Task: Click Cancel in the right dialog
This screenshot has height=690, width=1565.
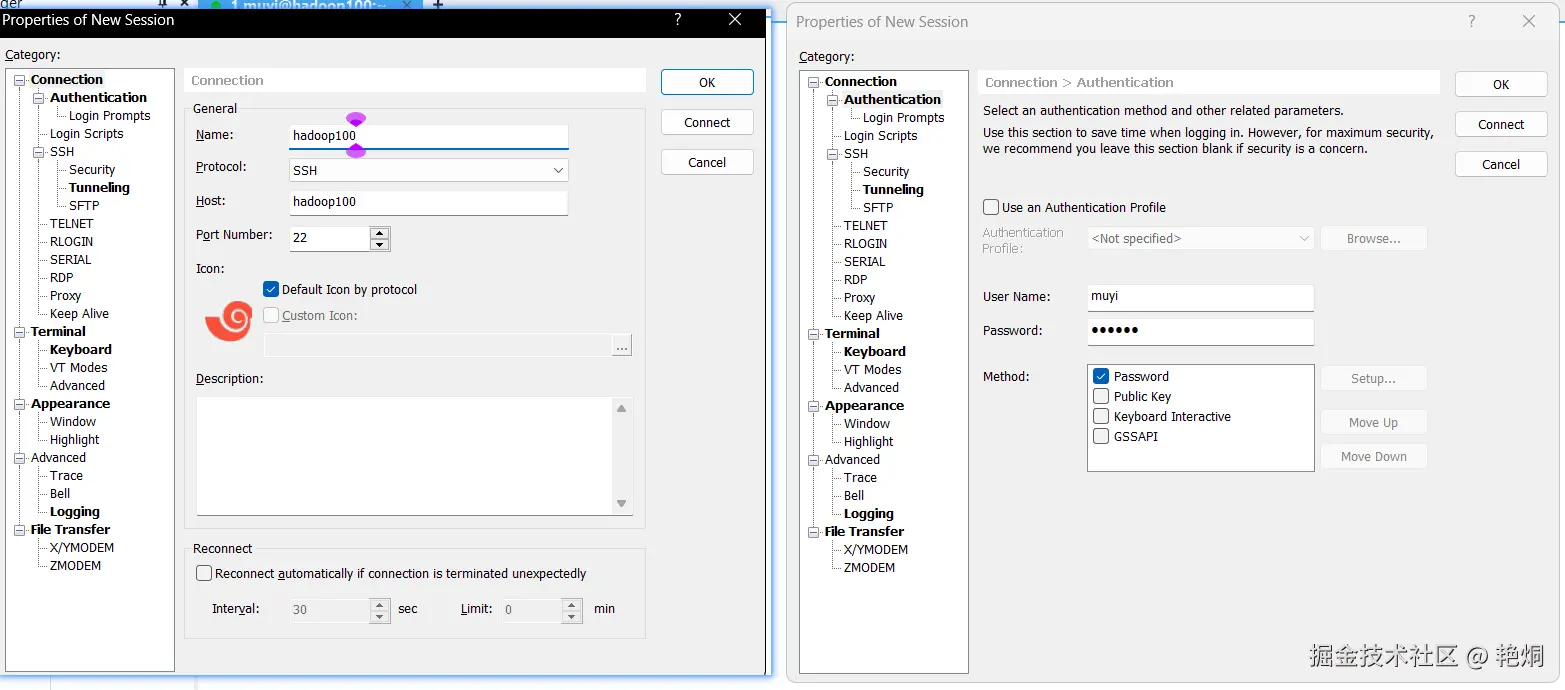Action: click(1501, 165)
